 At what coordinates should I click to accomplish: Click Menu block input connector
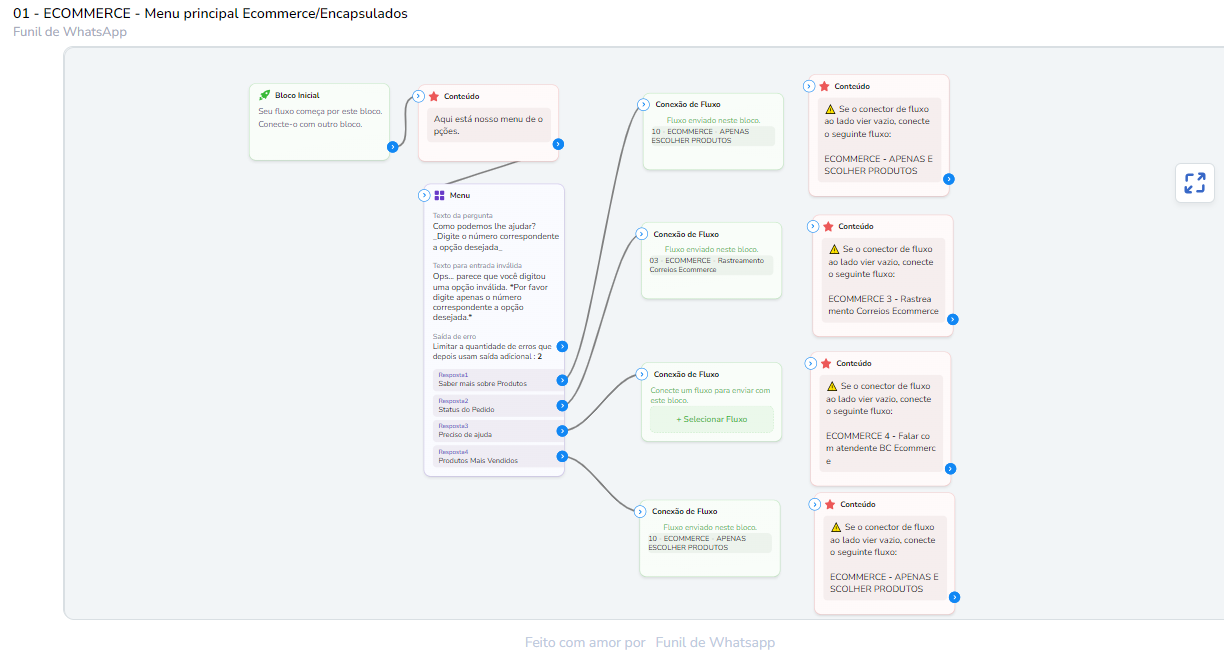(x=424, y=195)
